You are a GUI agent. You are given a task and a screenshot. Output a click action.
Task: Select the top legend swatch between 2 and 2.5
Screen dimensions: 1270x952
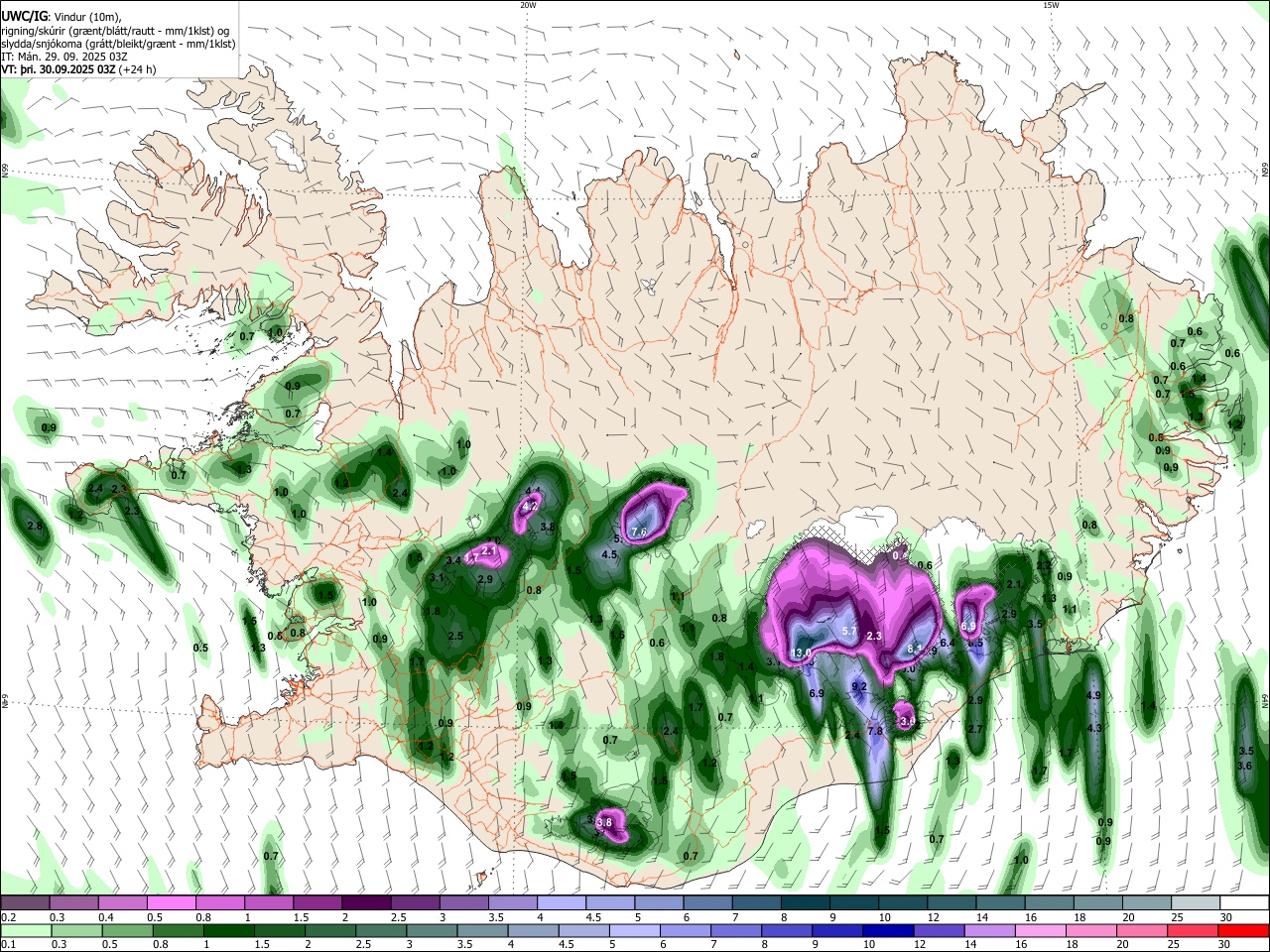point(366,903)
